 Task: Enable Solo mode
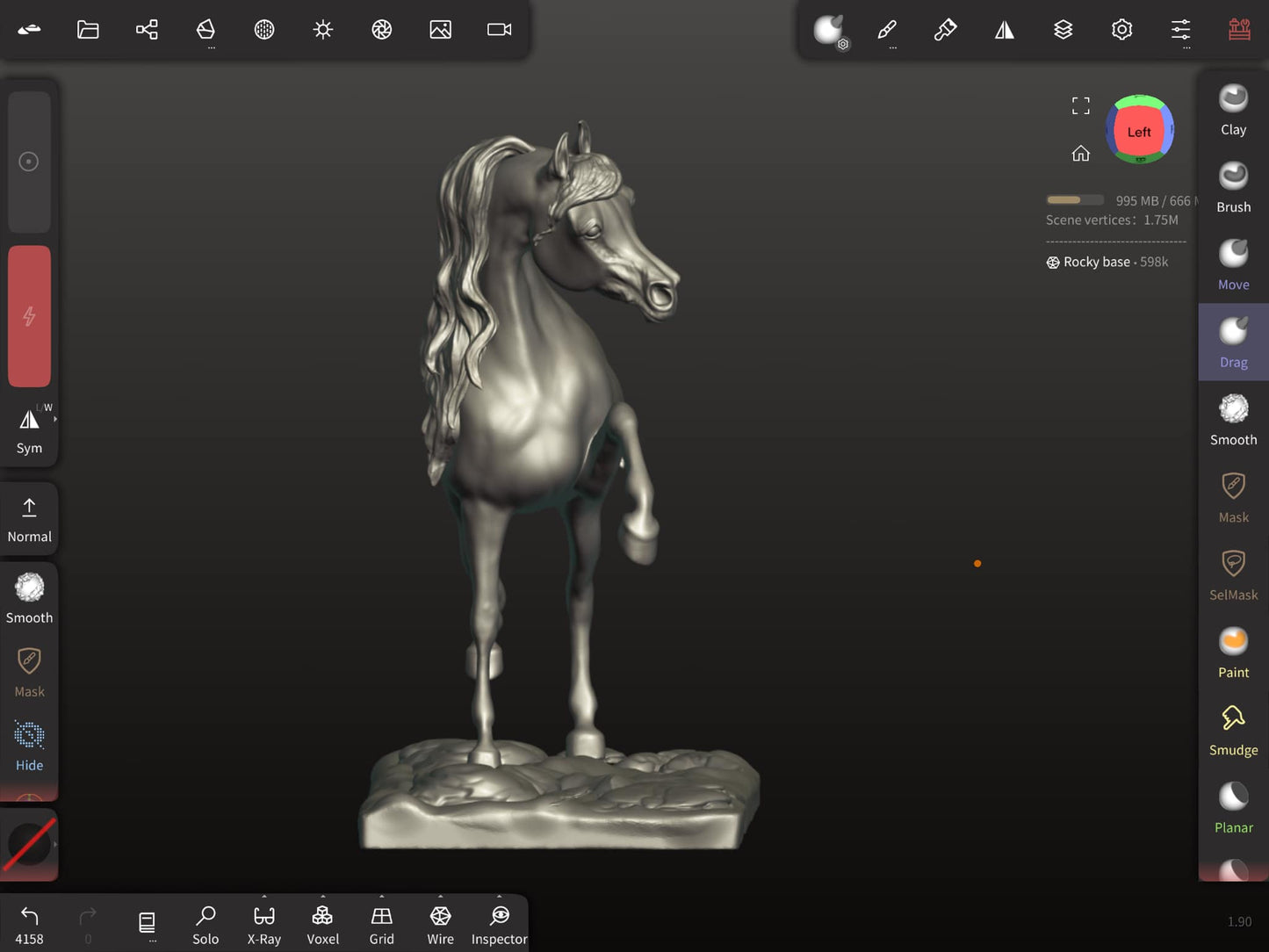pyautogui.click(x=205, y=925)
